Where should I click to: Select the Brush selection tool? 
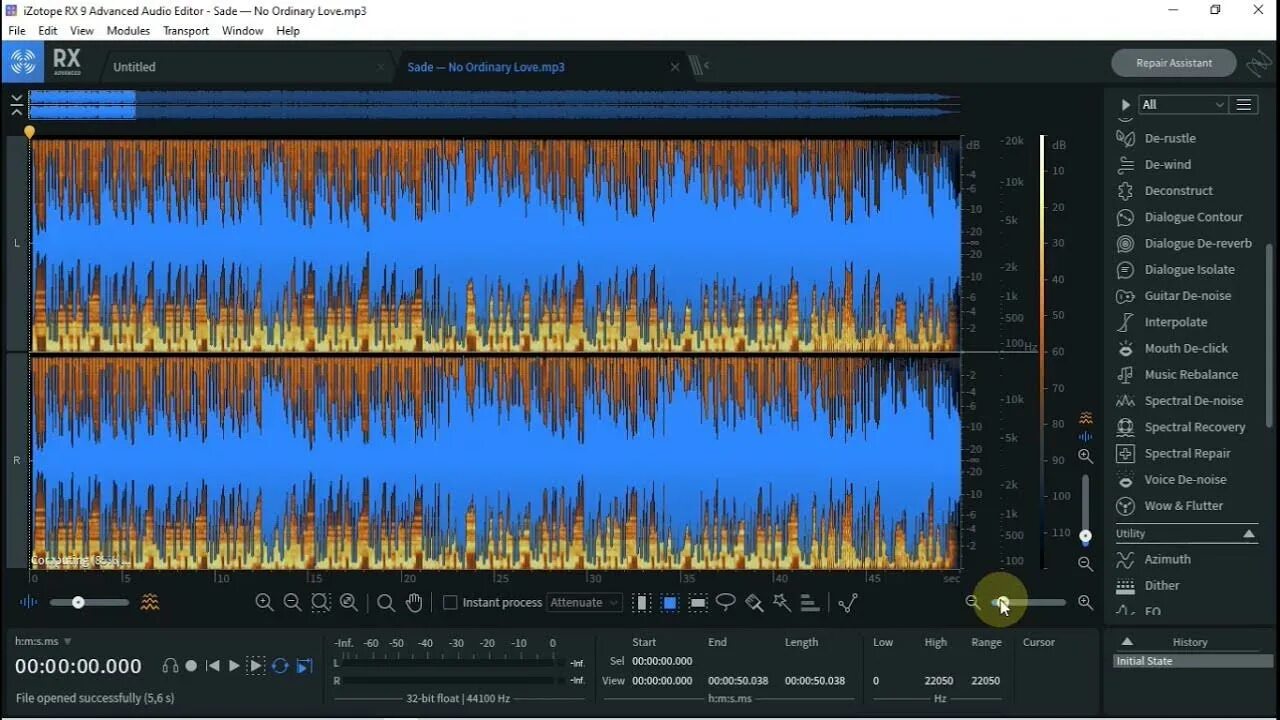[754, 602]
